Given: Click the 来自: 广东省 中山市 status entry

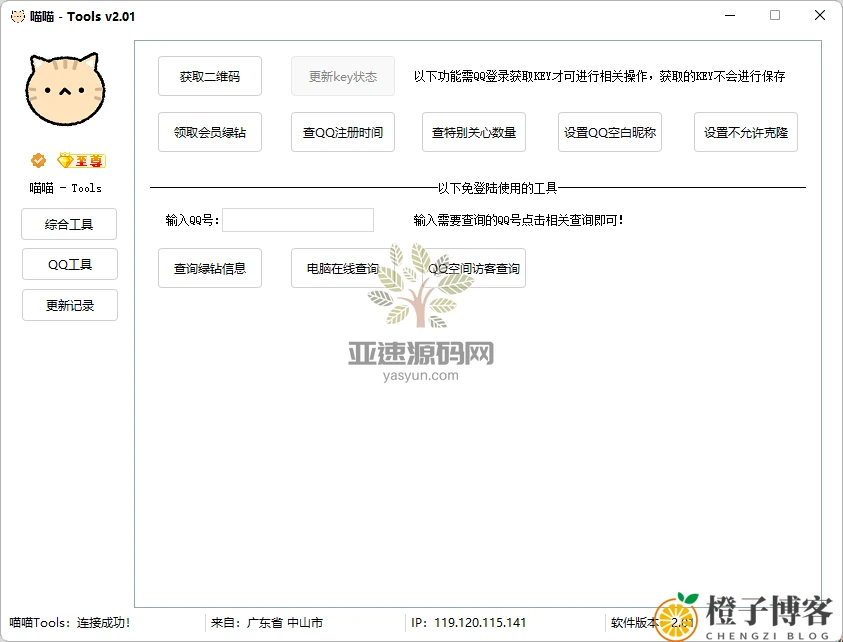Looking at the screenshot, I should 267,623.
